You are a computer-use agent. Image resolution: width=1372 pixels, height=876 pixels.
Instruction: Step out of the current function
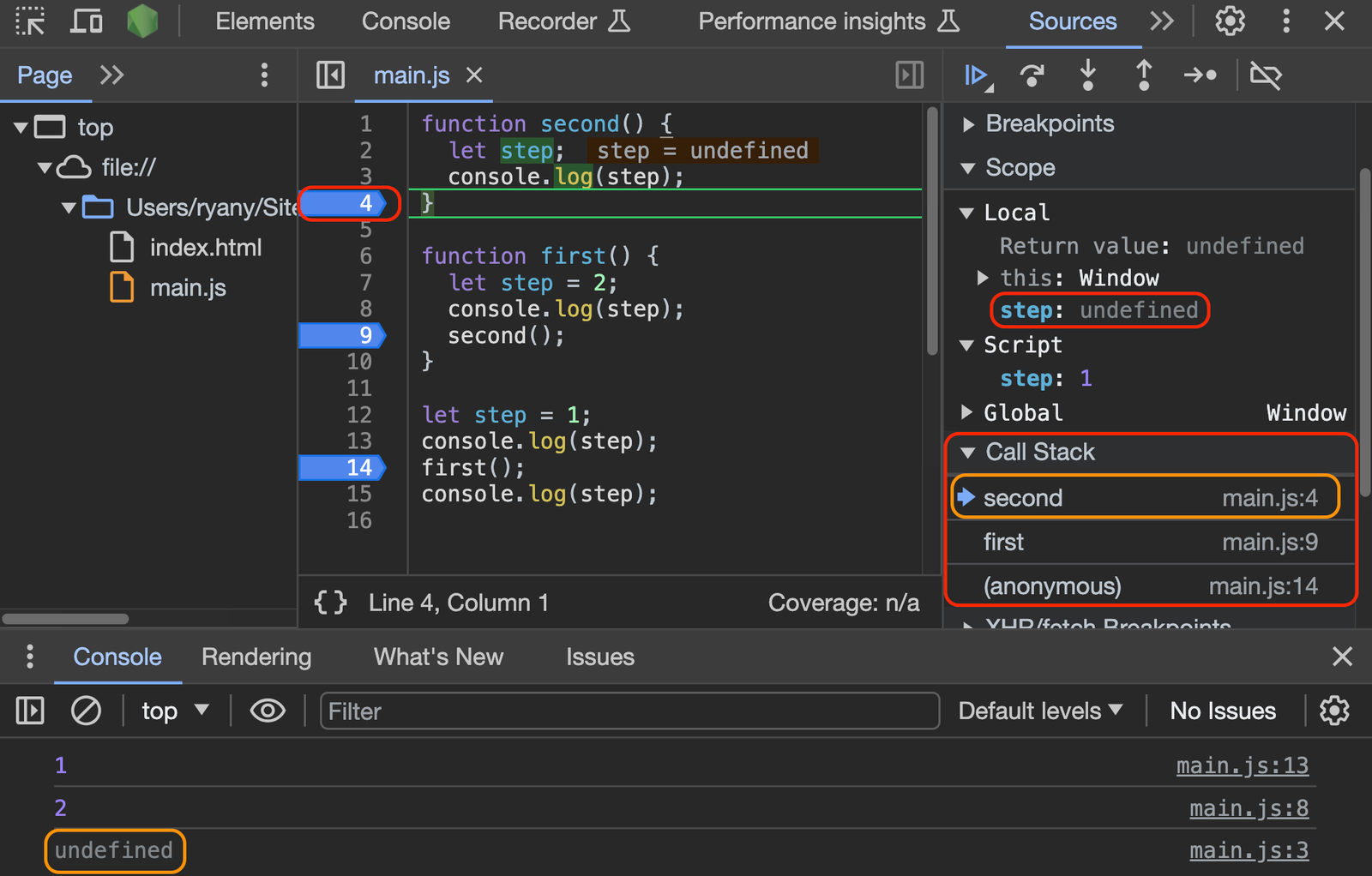1143,75
